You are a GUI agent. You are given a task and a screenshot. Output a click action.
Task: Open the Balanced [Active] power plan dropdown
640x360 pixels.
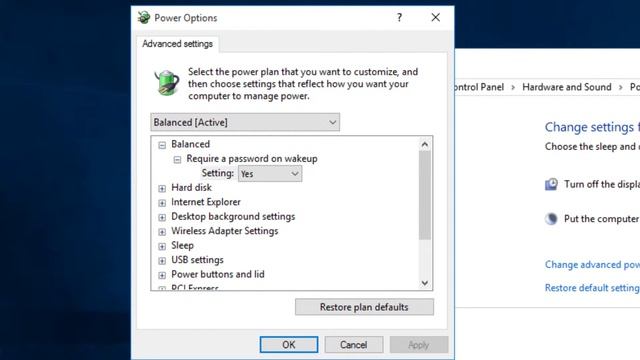[x=245, y=122]
